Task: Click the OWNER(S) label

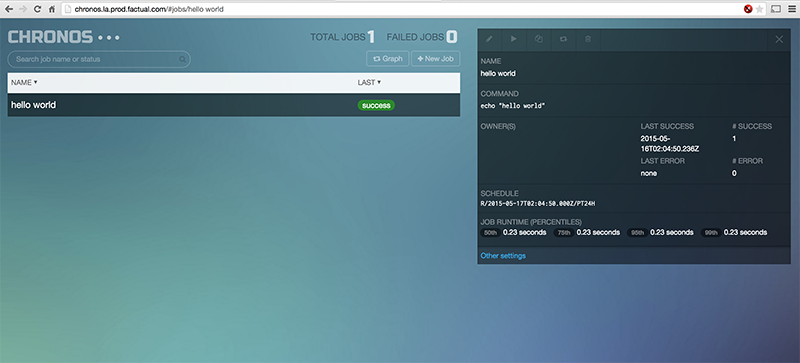Action: (x=498, y=127)
